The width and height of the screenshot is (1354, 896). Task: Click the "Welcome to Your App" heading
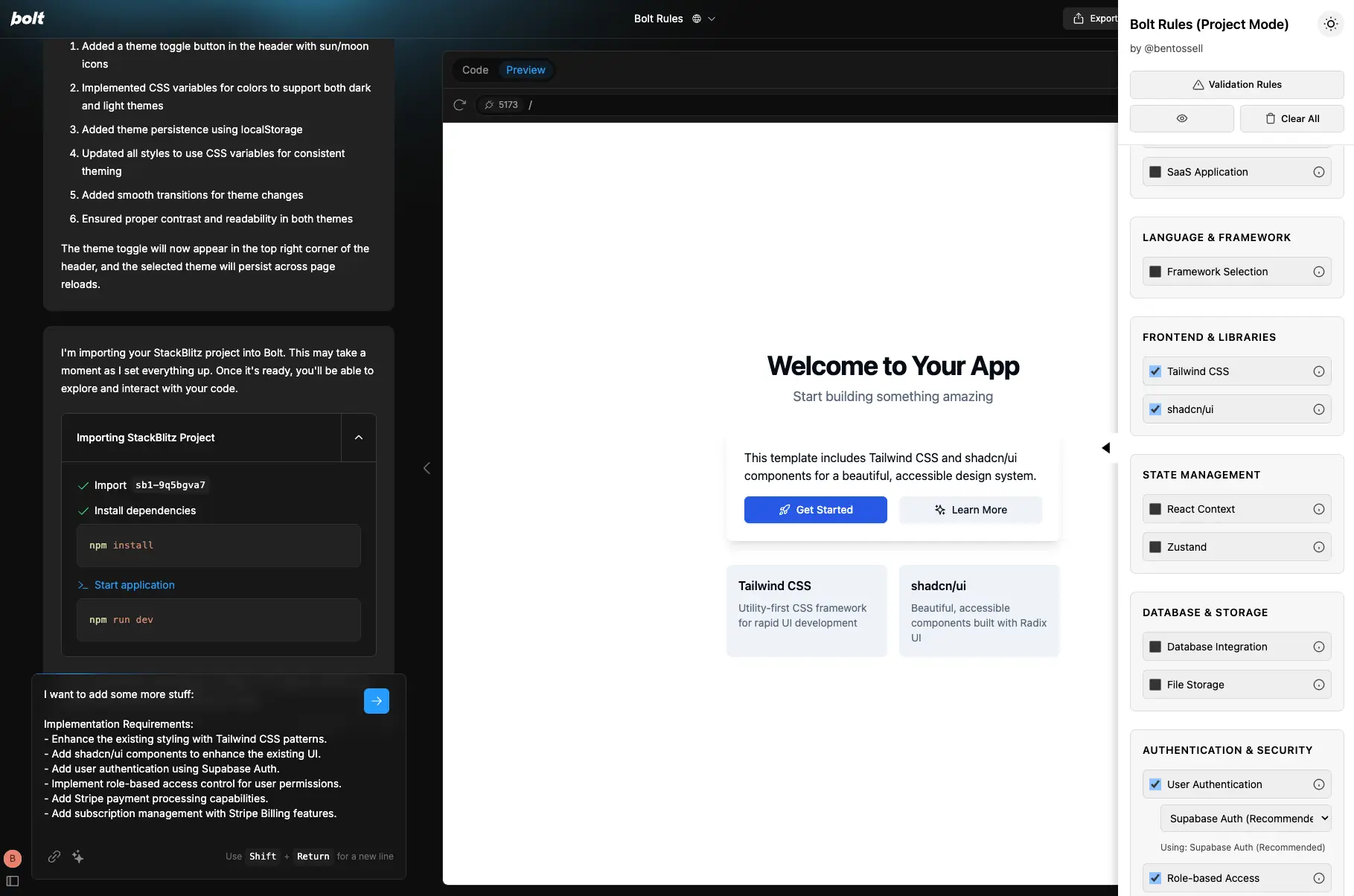893,366
